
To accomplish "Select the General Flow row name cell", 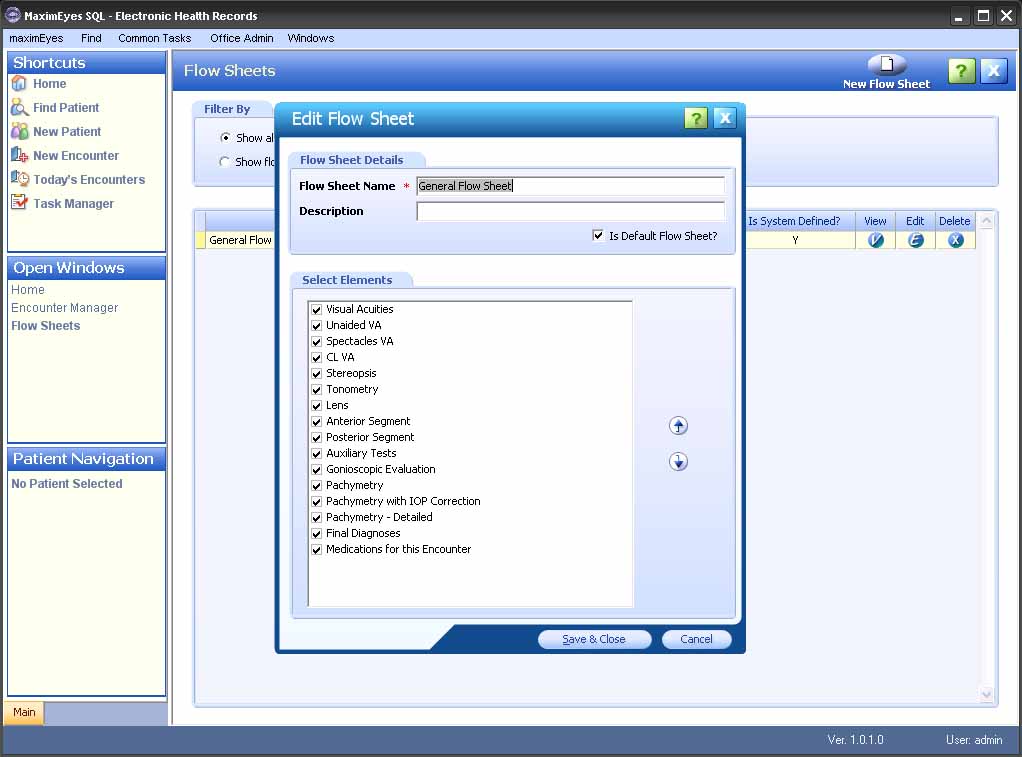I will [240, 240].
